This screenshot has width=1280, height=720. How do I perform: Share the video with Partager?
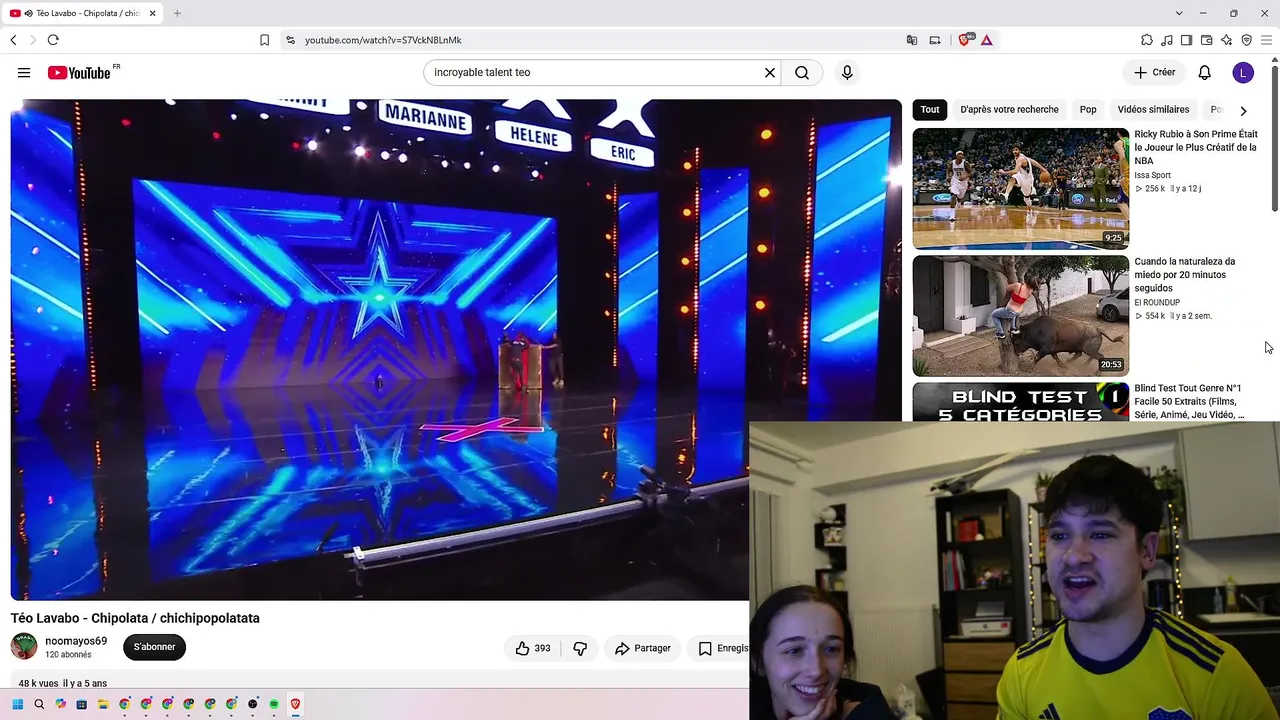643,648
